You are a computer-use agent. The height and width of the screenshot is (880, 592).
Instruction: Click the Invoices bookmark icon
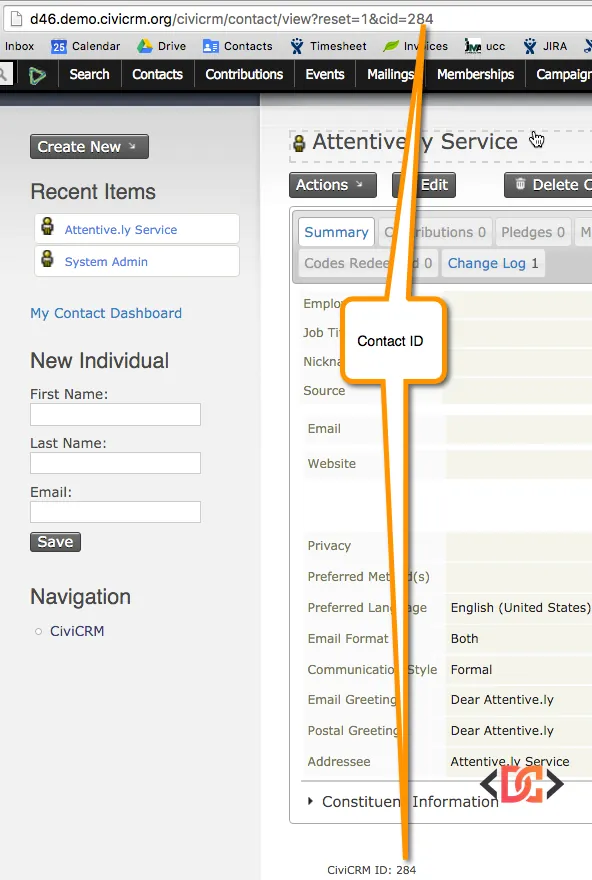click(x=390, y=45)
